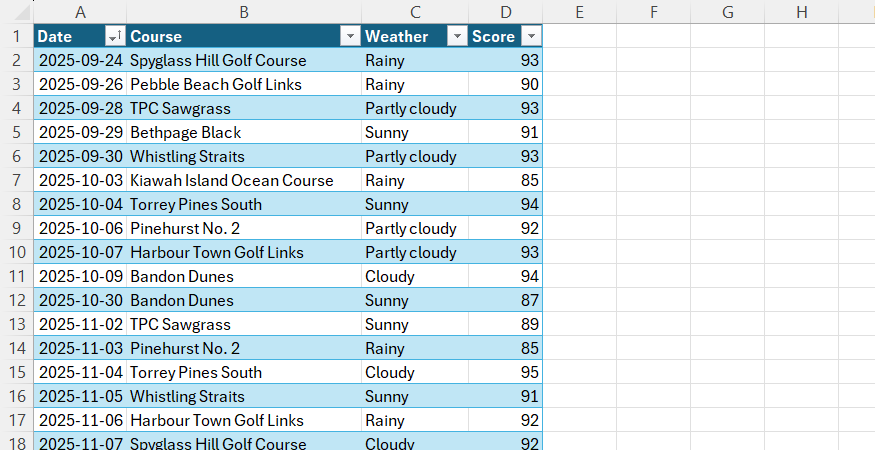The image size is (875, 450).
Task: Select cell with date 2025-10-30
Action: point(80,300)
